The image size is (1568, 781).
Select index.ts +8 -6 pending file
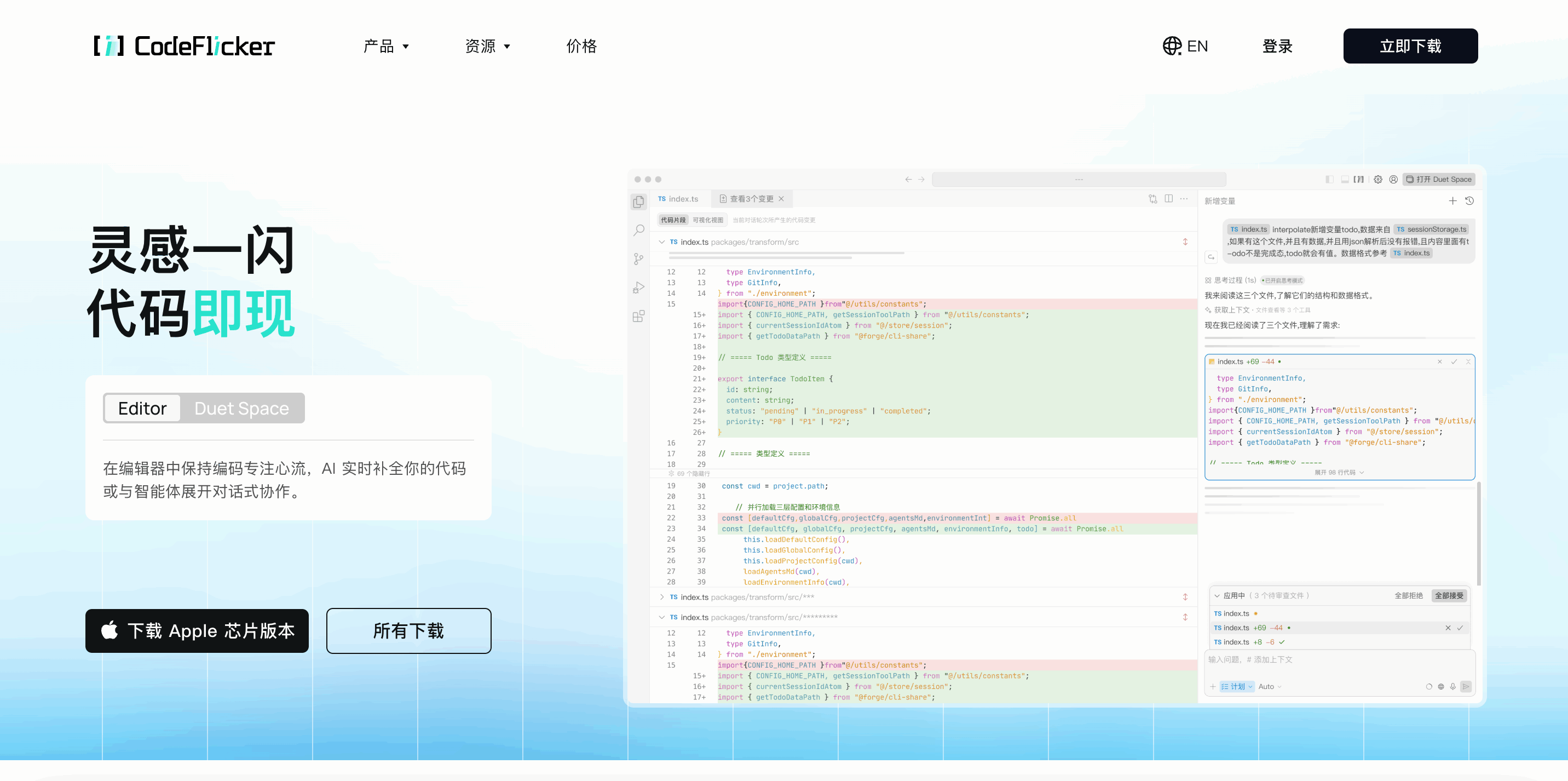pyautogui.click(x=1339, y=642)
